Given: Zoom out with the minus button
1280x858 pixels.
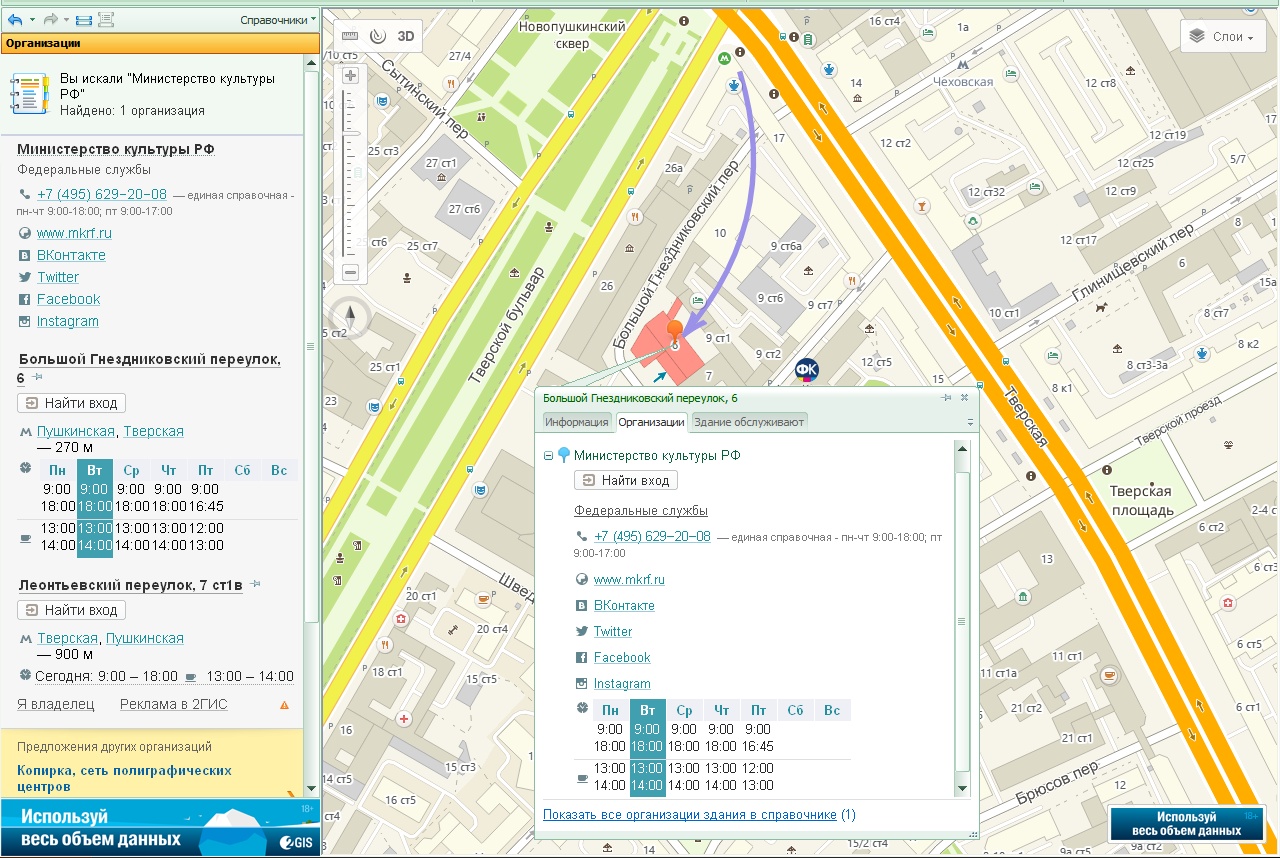Looking at the screenshot, I should tap(350, 272).
